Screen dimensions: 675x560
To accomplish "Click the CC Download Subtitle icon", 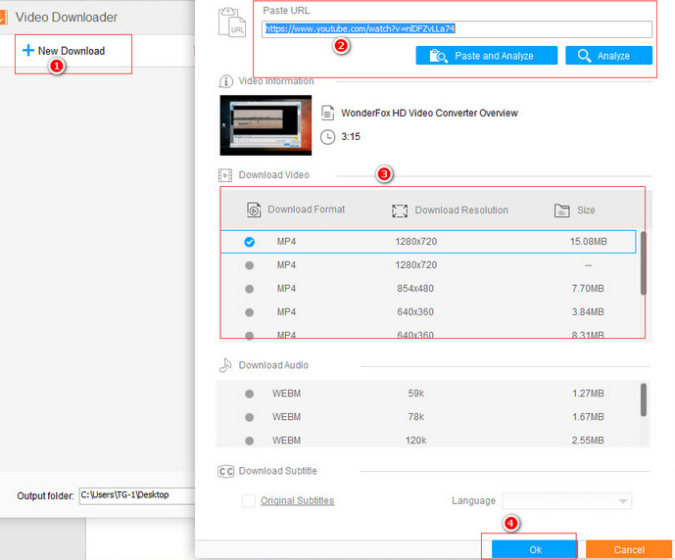I will pos(226,471).
